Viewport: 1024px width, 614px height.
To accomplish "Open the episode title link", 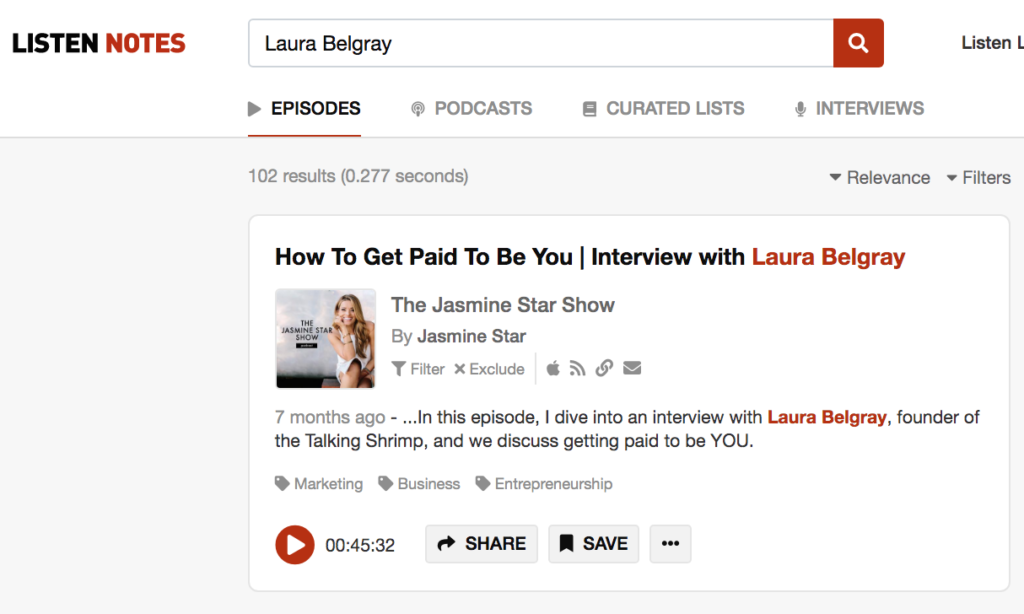I will (x=589, y=257).
